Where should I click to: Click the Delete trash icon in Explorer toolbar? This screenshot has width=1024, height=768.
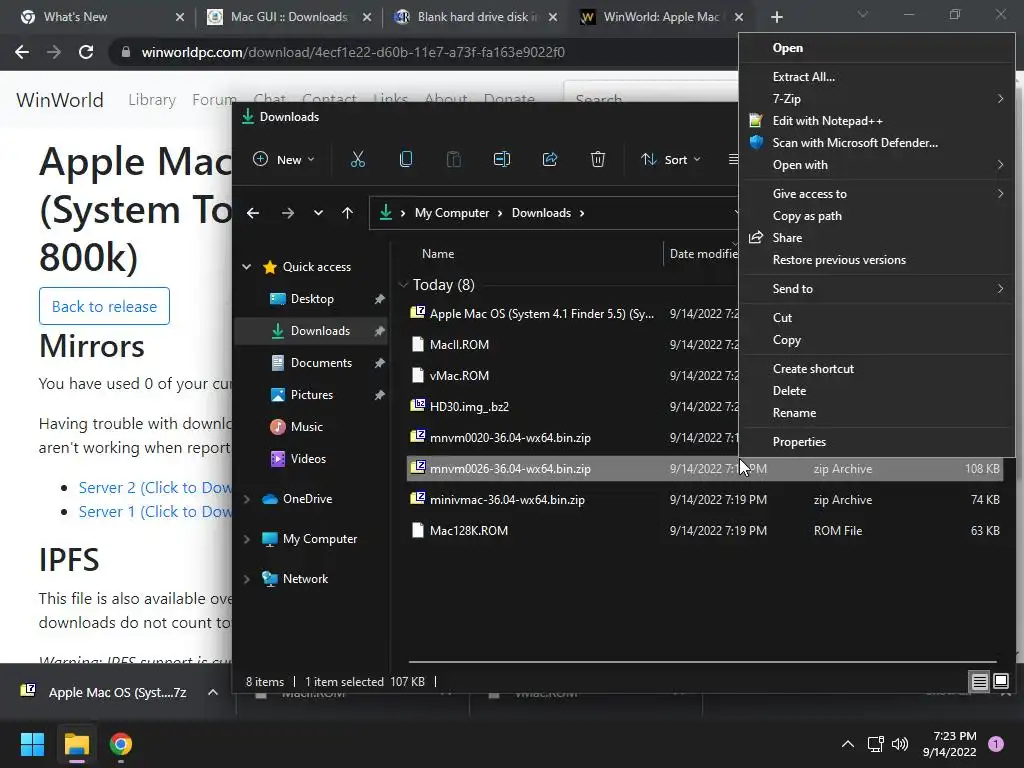tap(598, 159)
